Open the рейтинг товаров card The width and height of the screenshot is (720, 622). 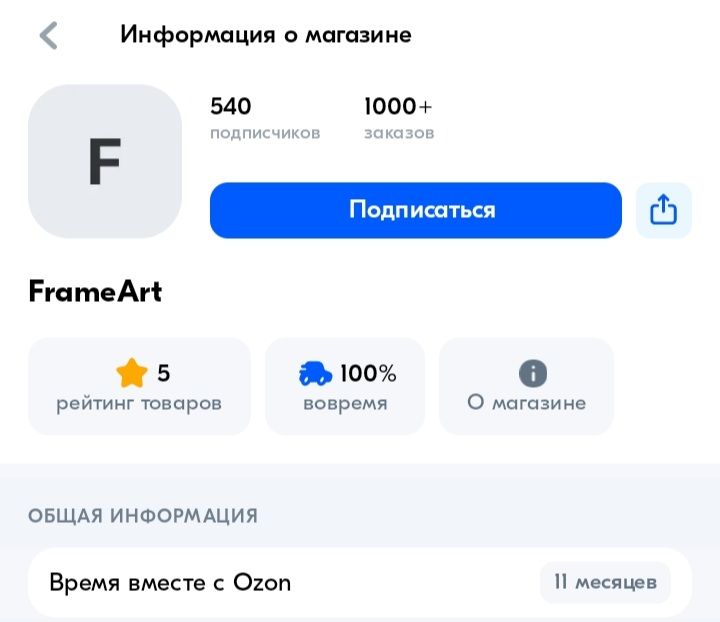pos(139,387)
